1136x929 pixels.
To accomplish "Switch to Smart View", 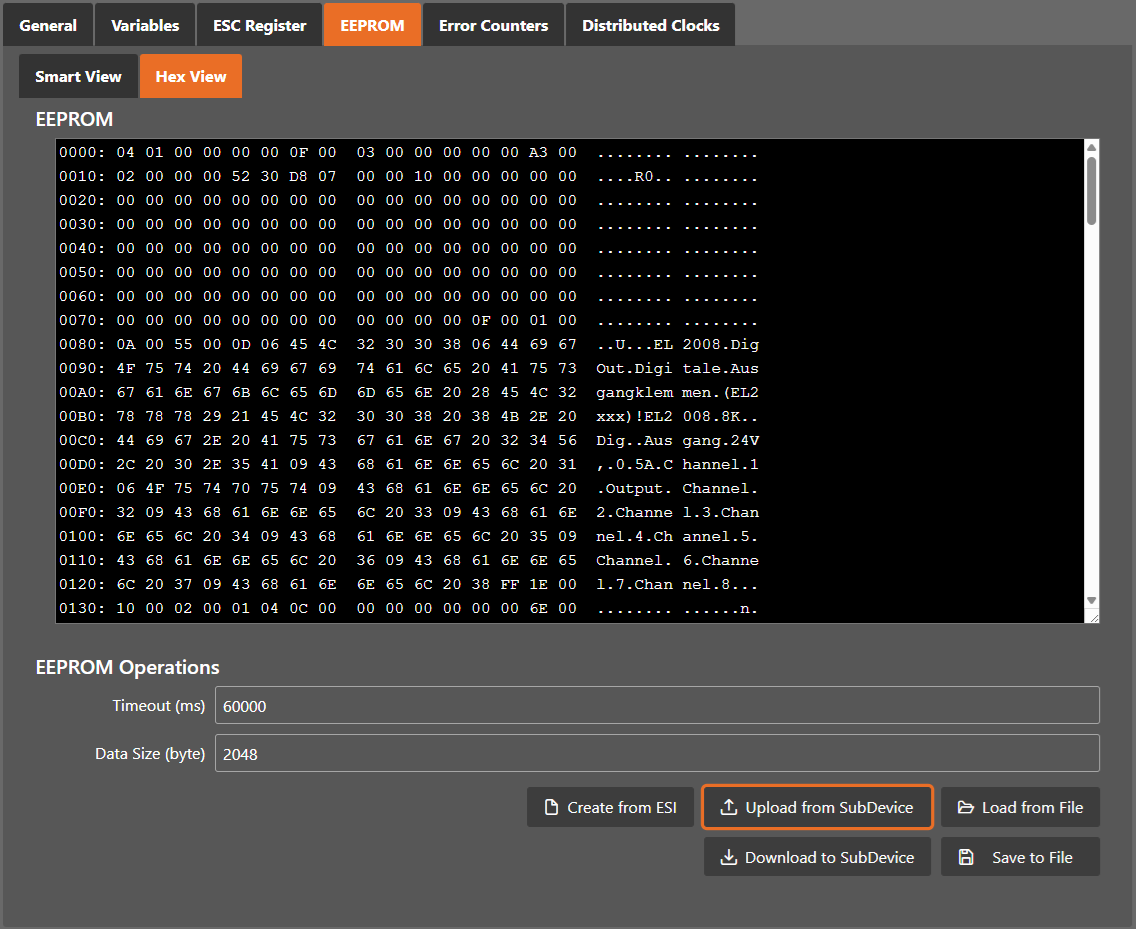I will 78,76.
